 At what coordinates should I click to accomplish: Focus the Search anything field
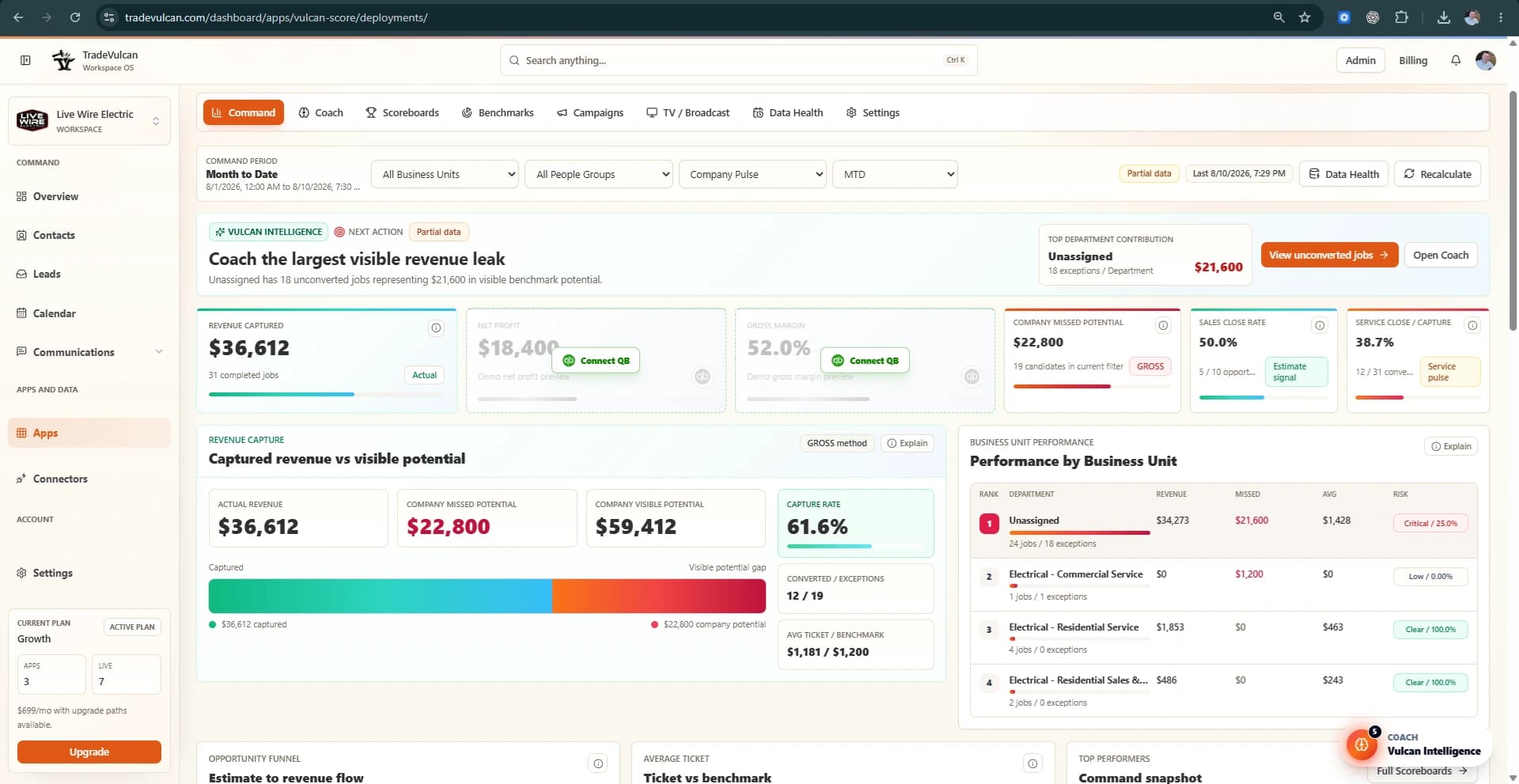pyautogui.click(x=738, y=60)
